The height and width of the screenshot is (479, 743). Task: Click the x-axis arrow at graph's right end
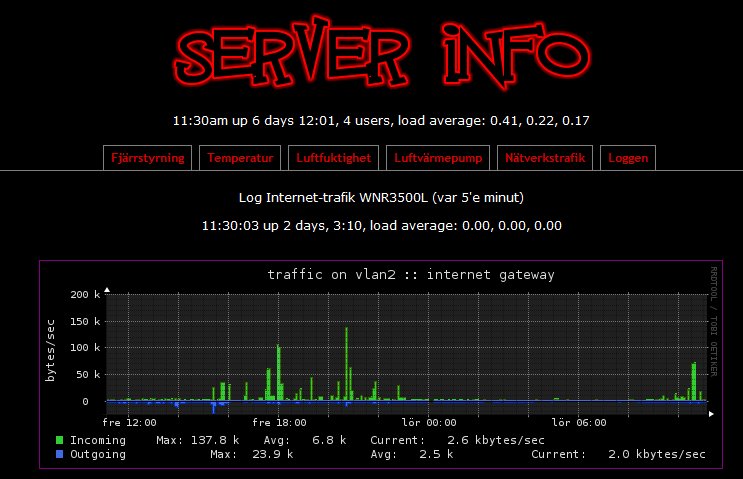click(711, 413)
